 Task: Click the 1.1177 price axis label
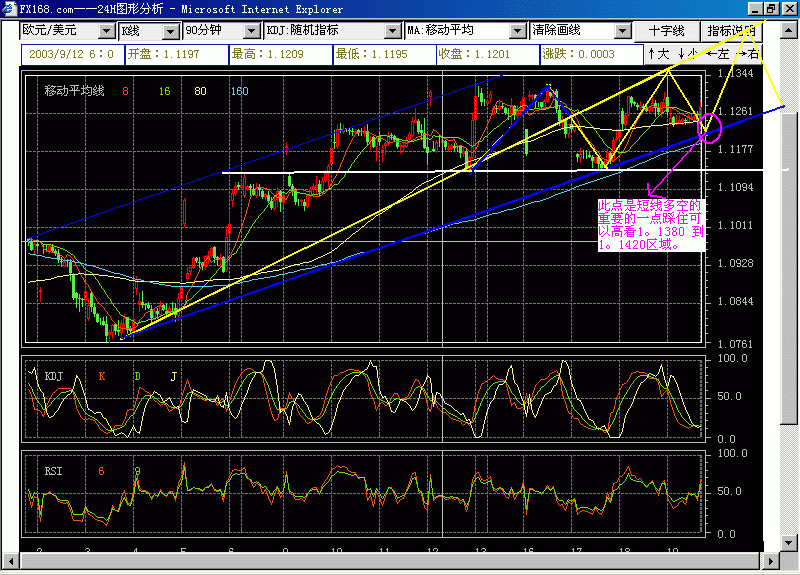click(x=735, y=149)
